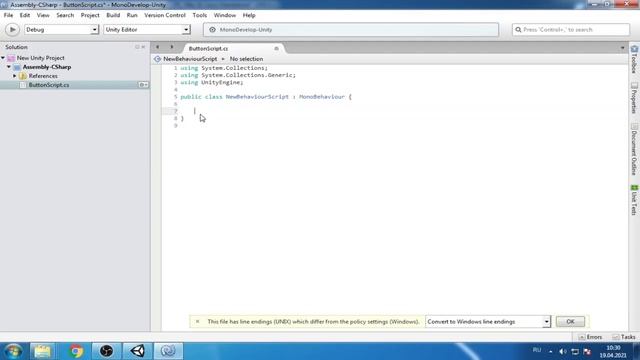Open the View menu

43,15
